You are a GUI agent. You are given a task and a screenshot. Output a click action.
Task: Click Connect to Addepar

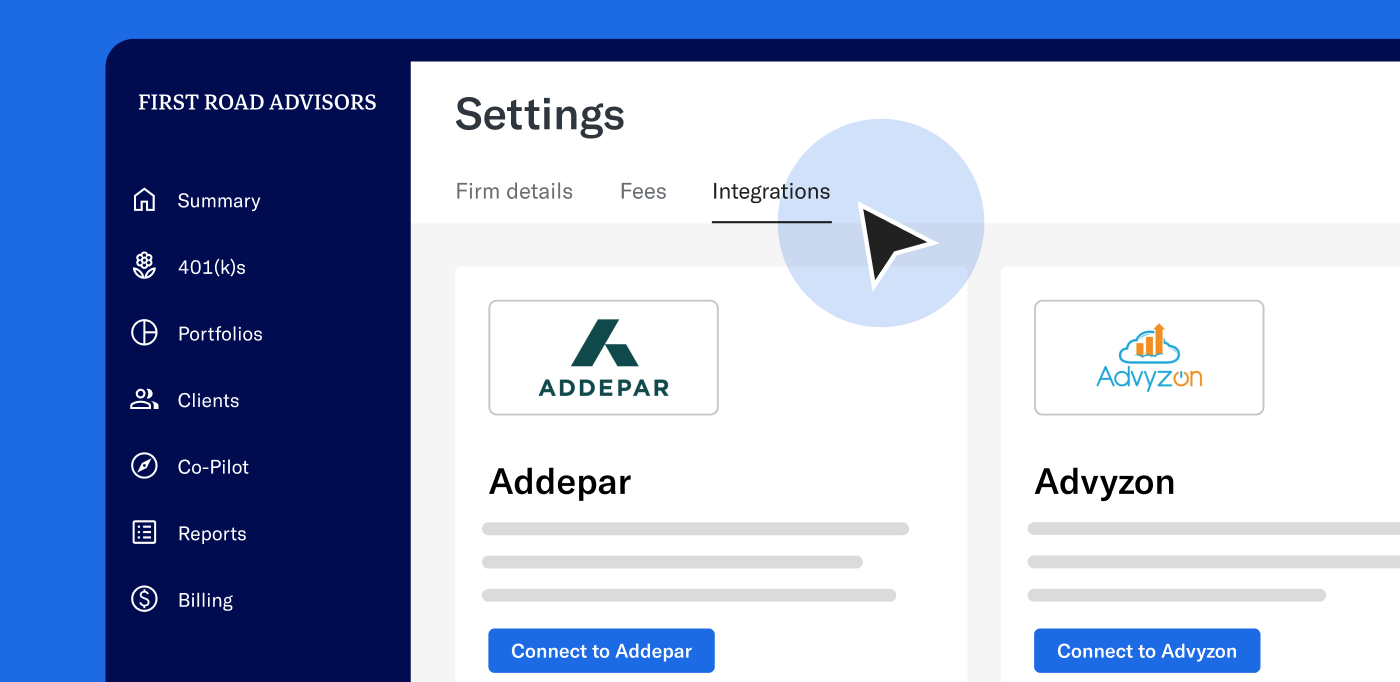601,650
